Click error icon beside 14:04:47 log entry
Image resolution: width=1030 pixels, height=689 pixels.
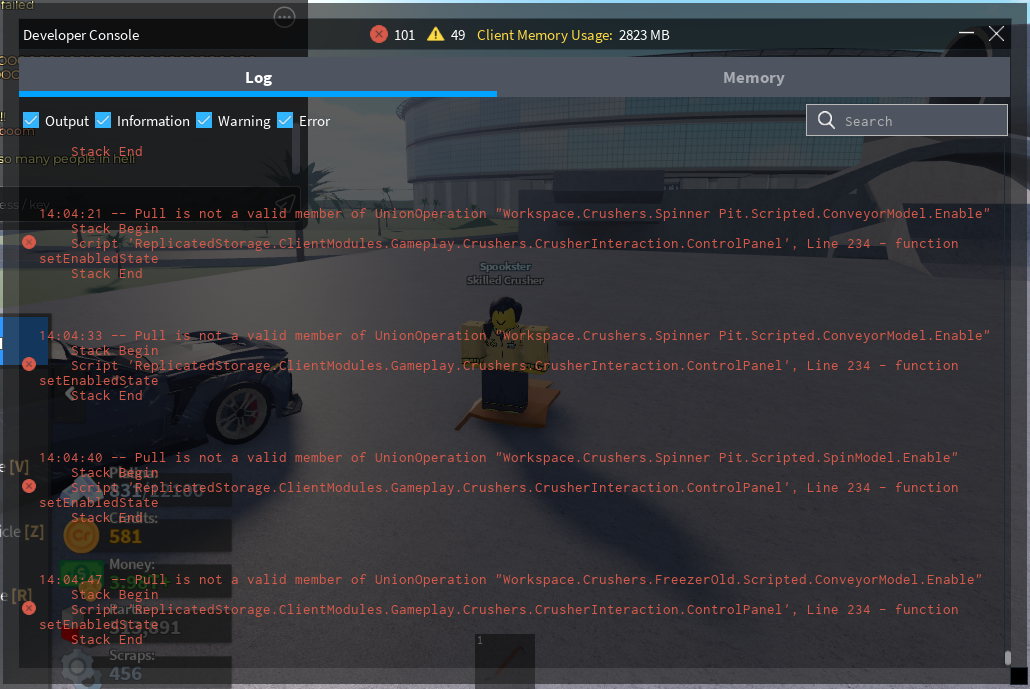click(x=29, y=608)
